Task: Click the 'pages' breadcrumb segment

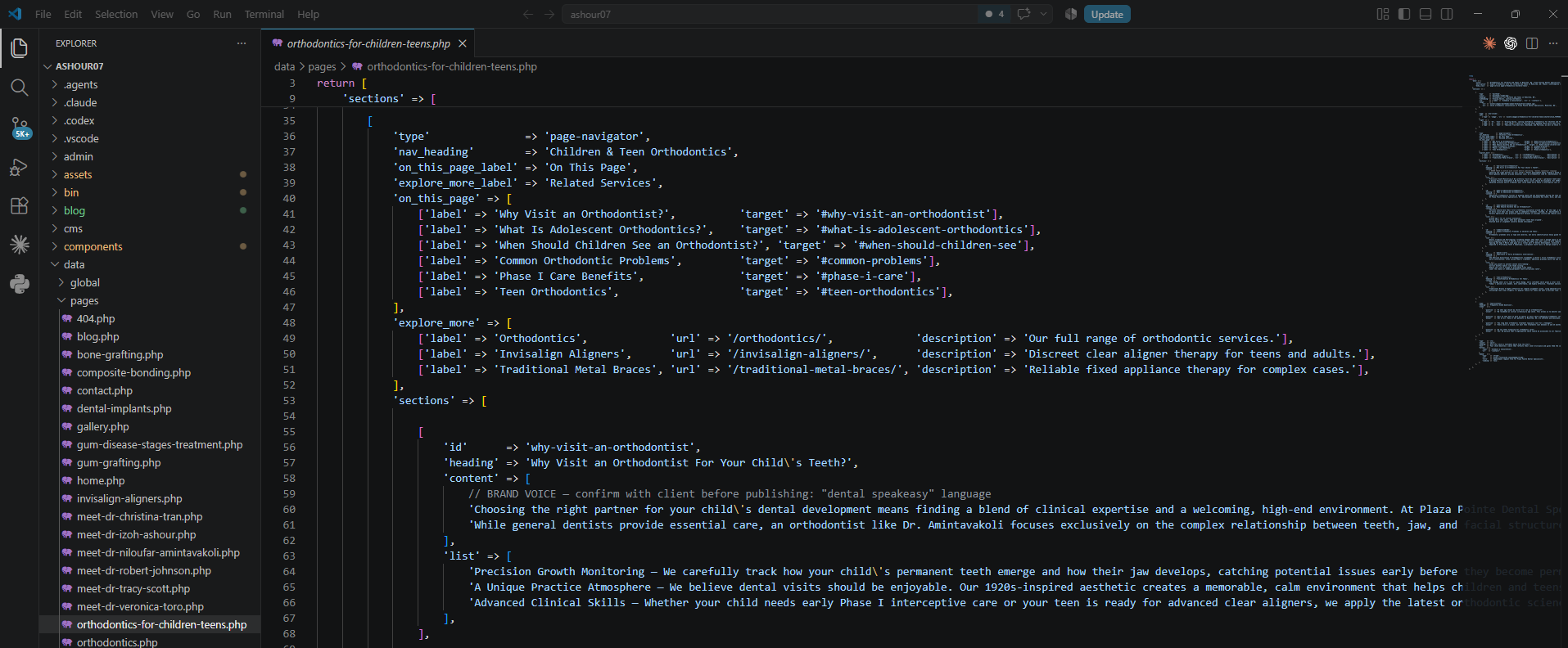Action: (x=322, y=66)
